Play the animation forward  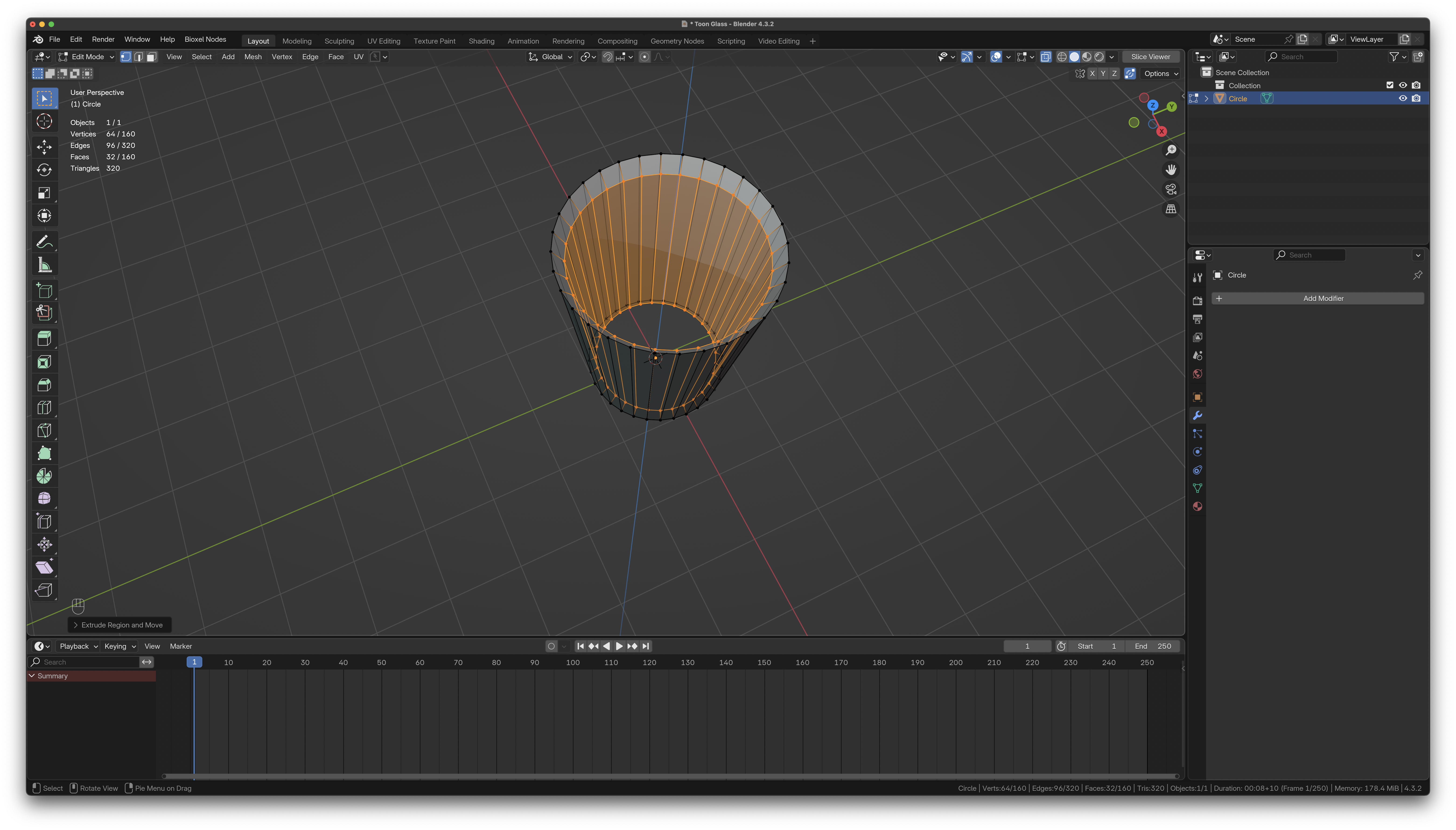coord(619,646)
